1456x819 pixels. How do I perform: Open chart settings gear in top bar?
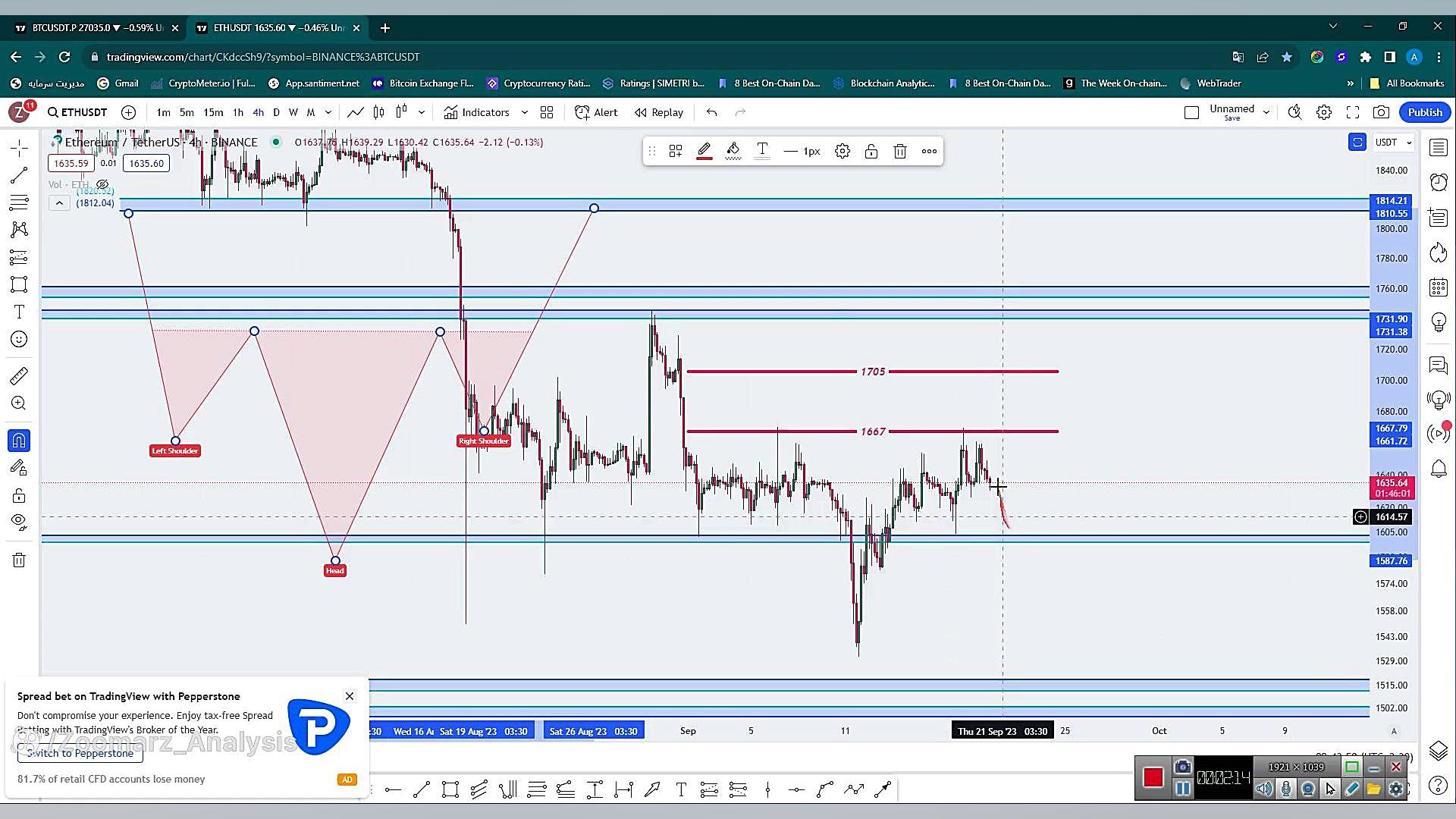pyautogui.click(x=1324, y=112)
